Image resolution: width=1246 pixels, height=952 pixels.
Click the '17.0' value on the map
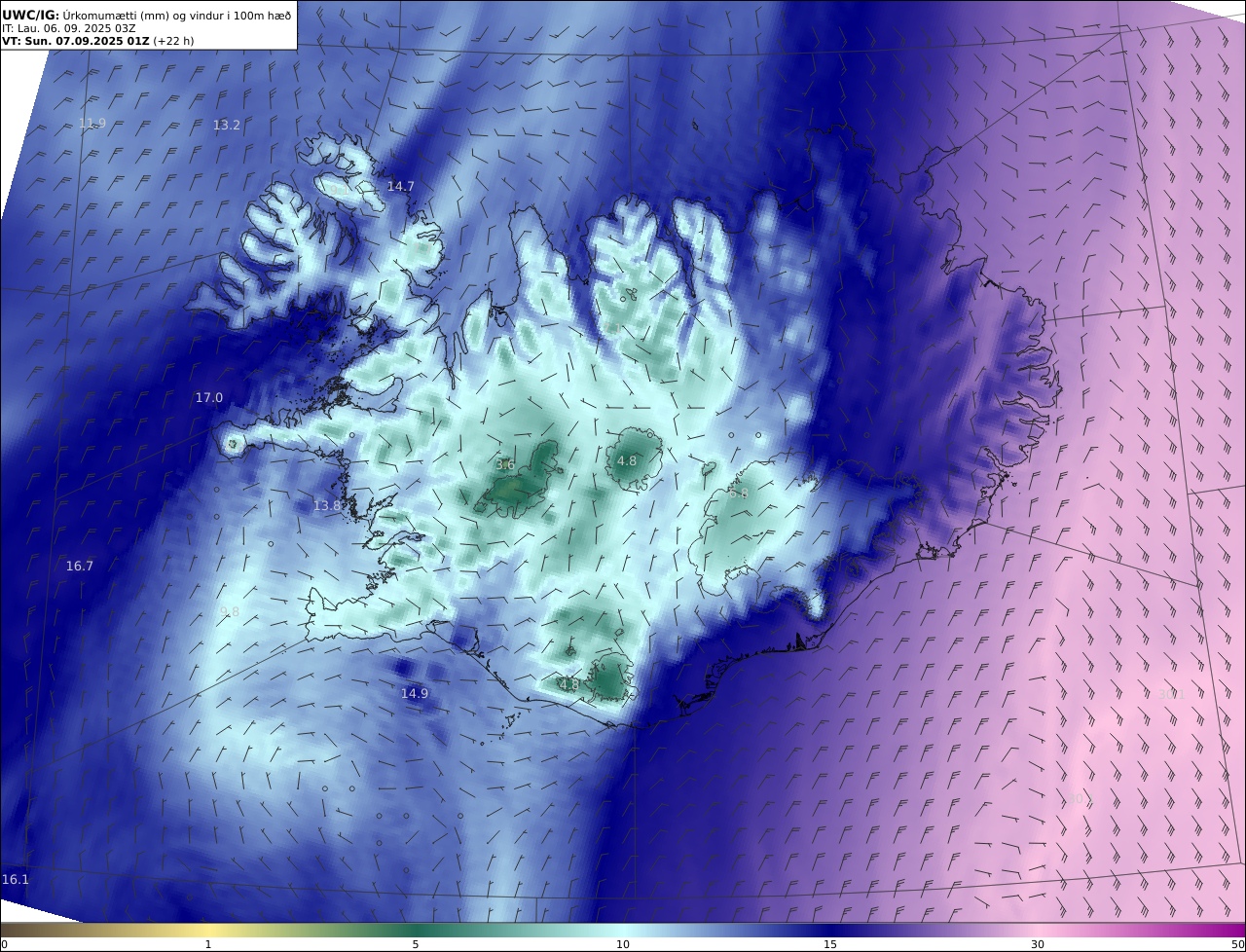[208, 397]
